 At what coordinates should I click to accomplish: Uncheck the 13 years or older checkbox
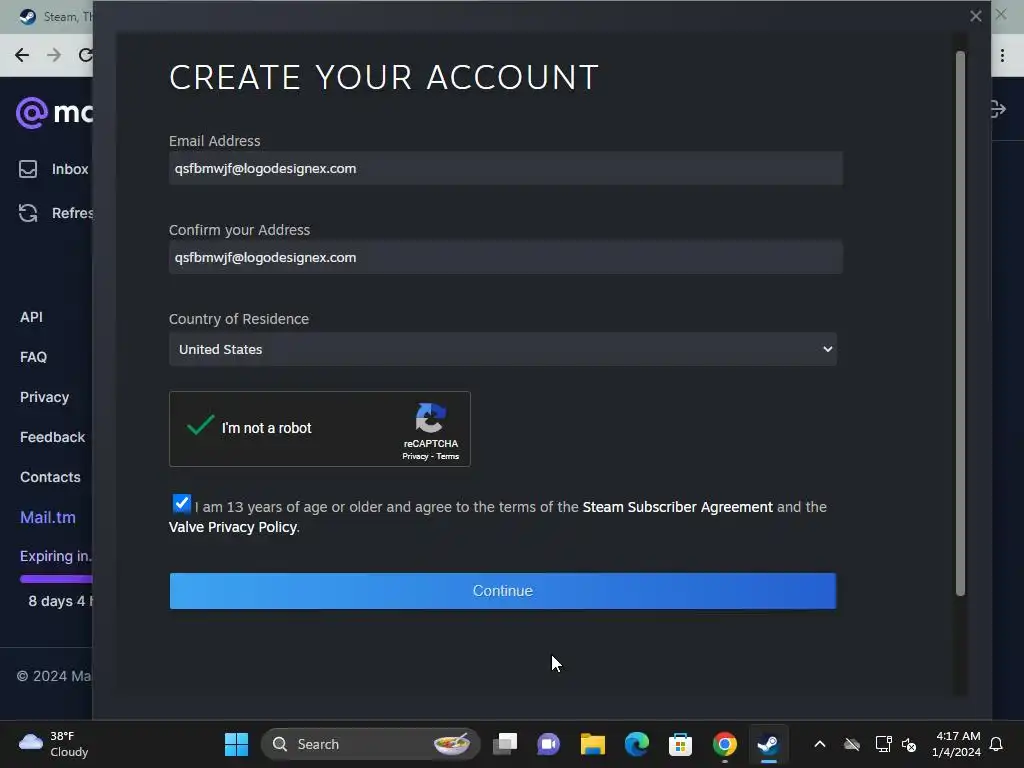click(x=182, y=504)
